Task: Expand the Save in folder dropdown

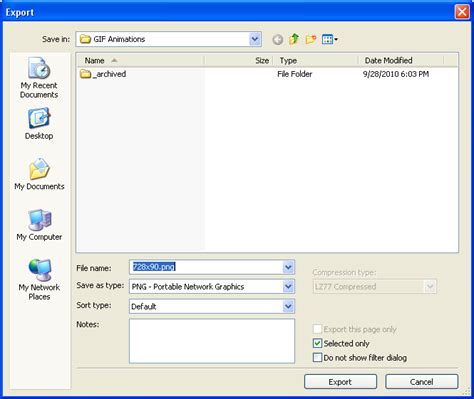Action: (255, 39)
